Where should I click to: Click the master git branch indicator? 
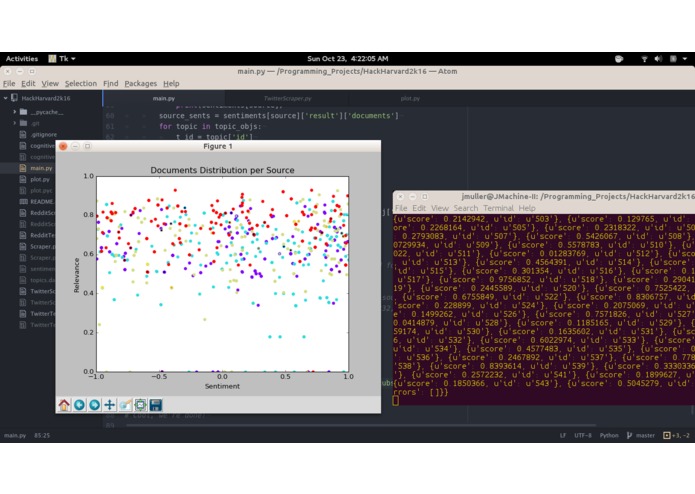[641, 436]
